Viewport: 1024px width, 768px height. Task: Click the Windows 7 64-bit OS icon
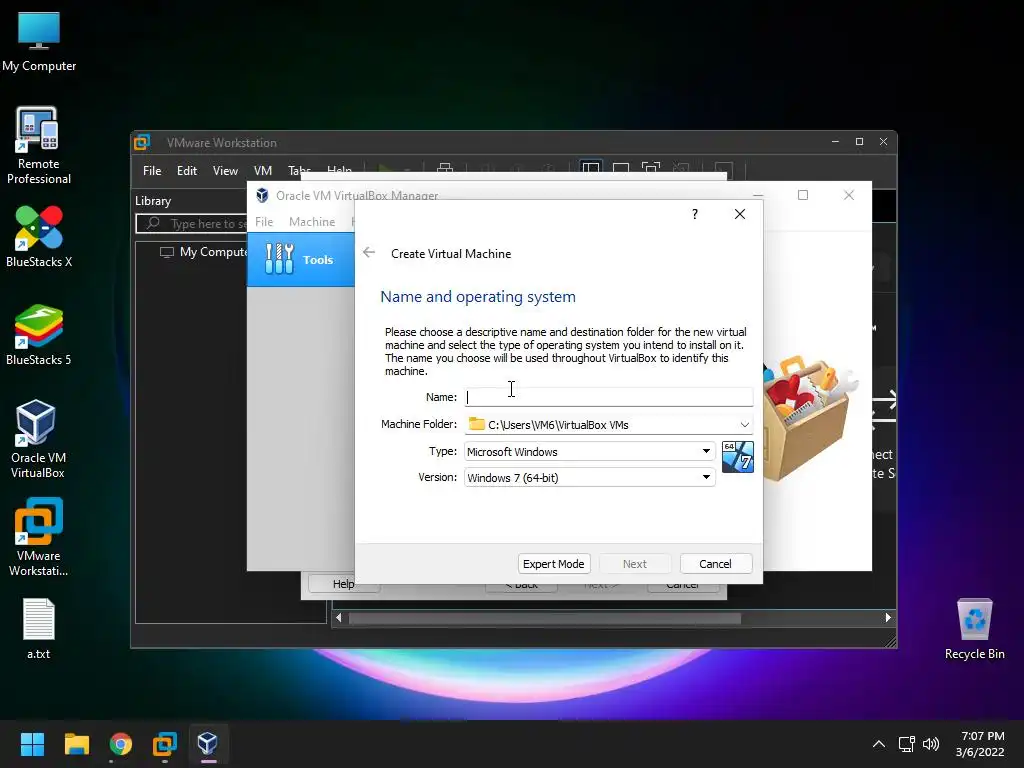tap(737, 457)
